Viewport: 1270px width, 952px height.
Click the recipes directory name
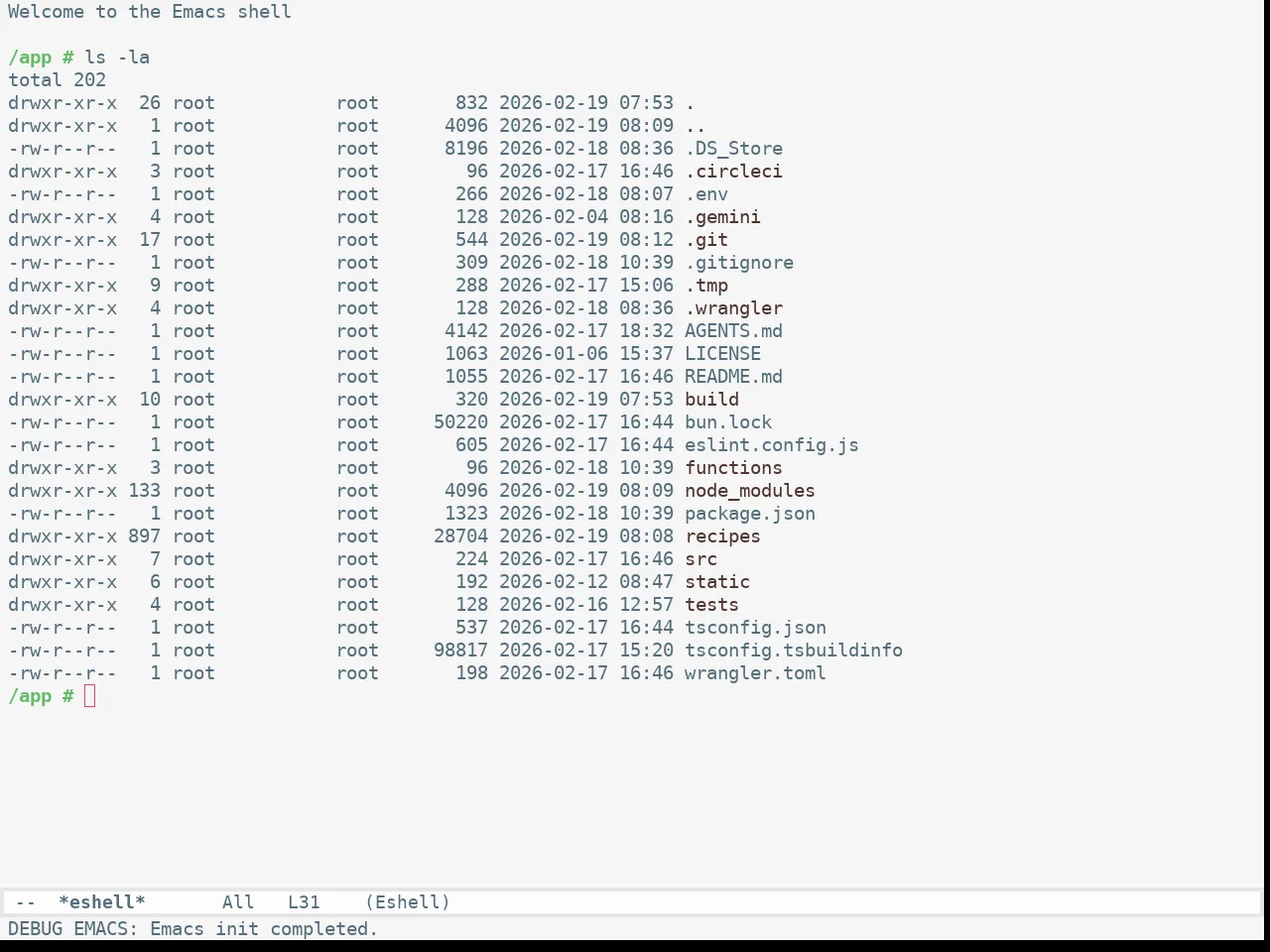point(723,536)
